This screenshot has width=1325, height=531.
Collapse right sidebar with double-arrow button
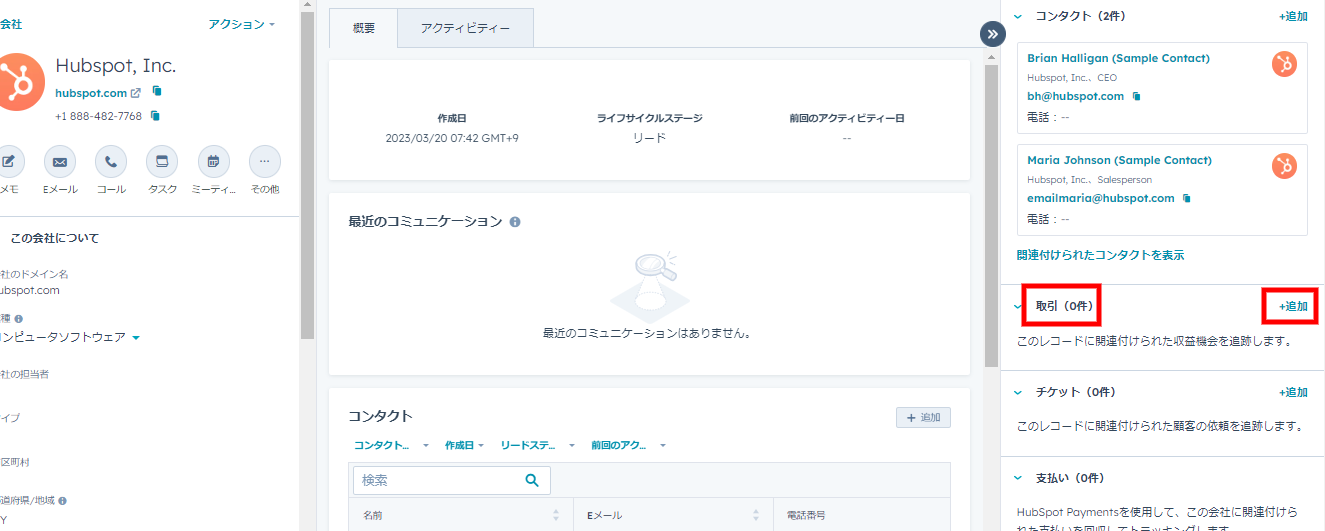(x=992, y=34)
